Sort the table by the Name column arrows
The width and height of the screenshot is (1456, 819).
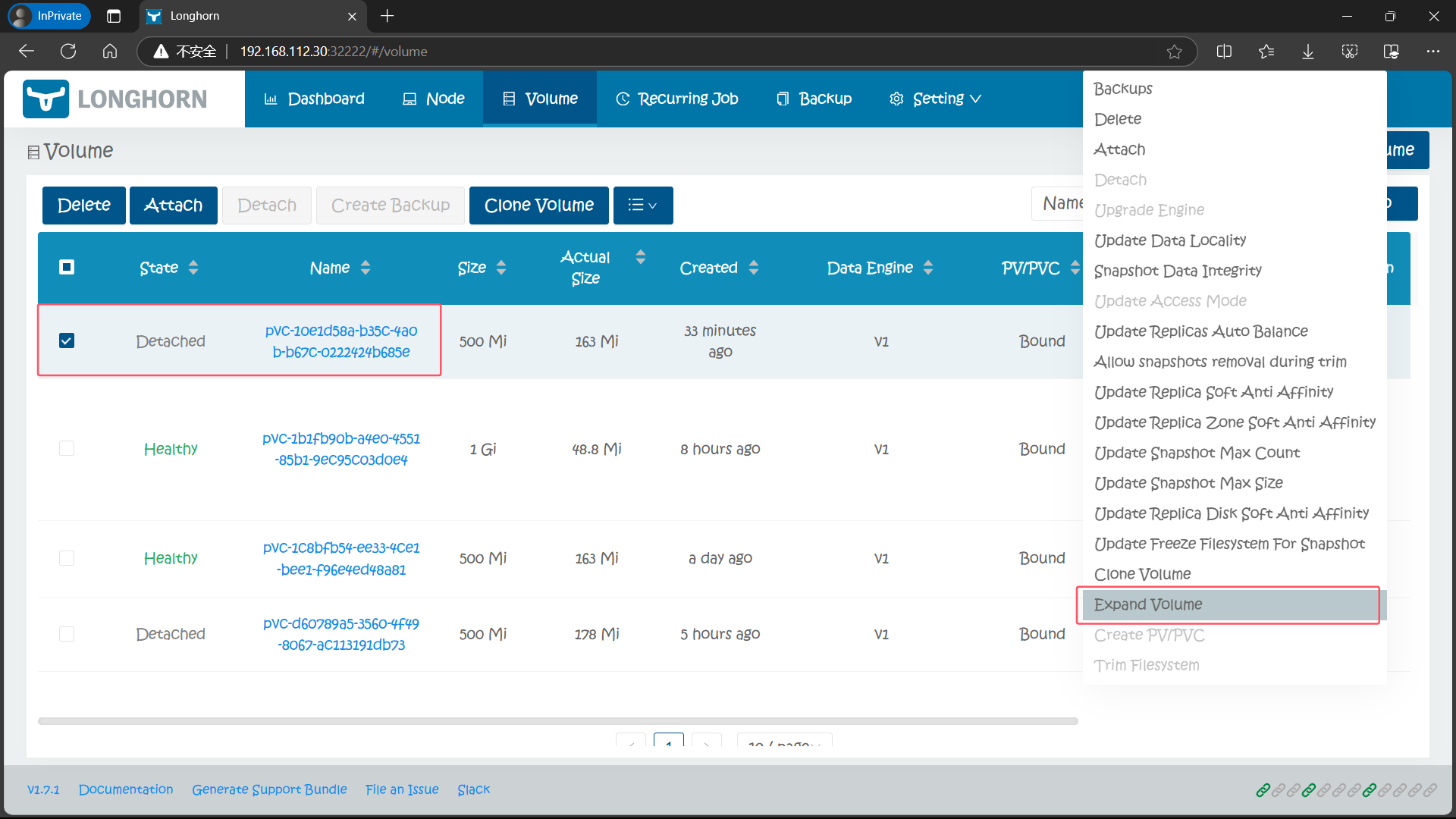pyautogui.click(x=366, y=268)
